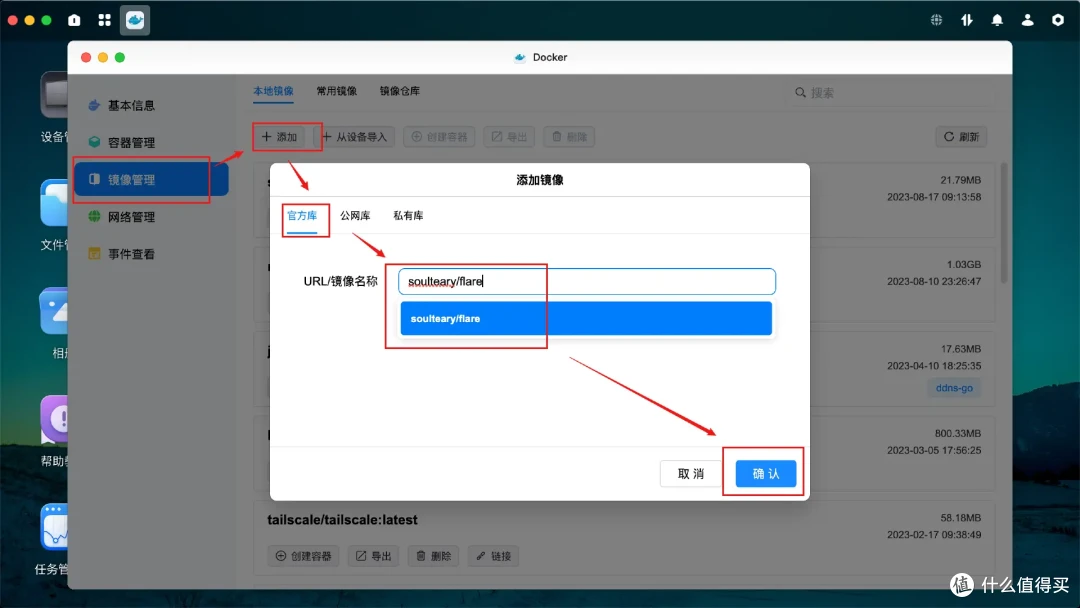Click the Docker window title text
This screenshot has width=1080, height=608.
550,57
